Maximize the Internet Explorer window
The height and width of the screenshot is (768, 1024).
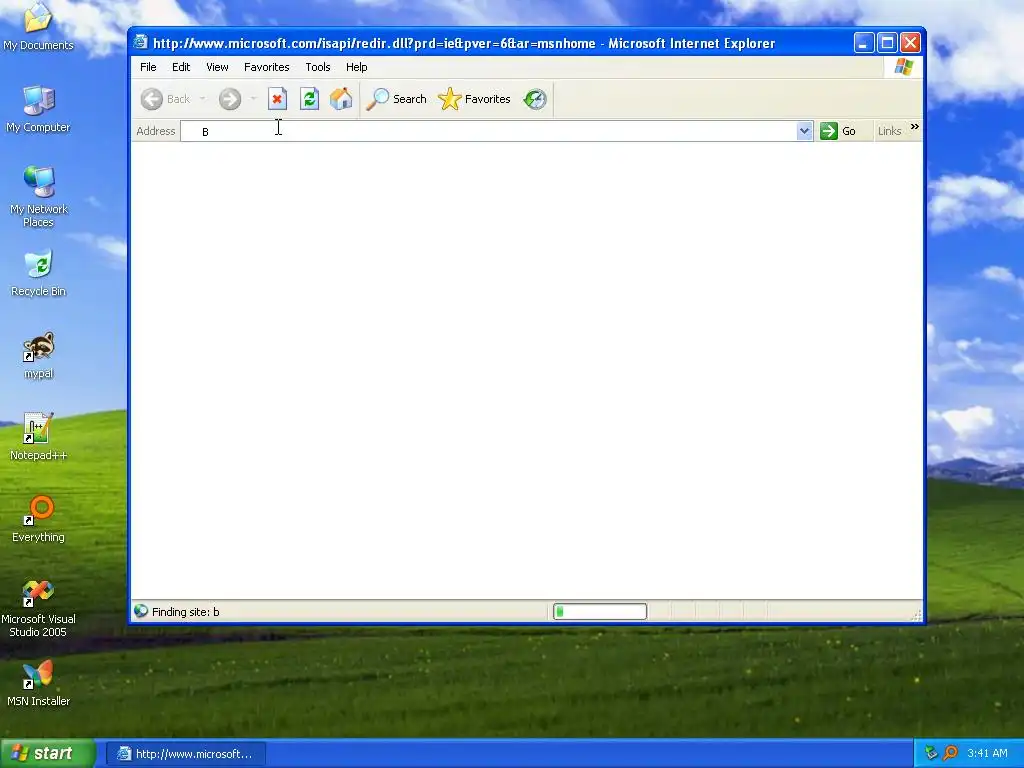(x=887, y=43)
